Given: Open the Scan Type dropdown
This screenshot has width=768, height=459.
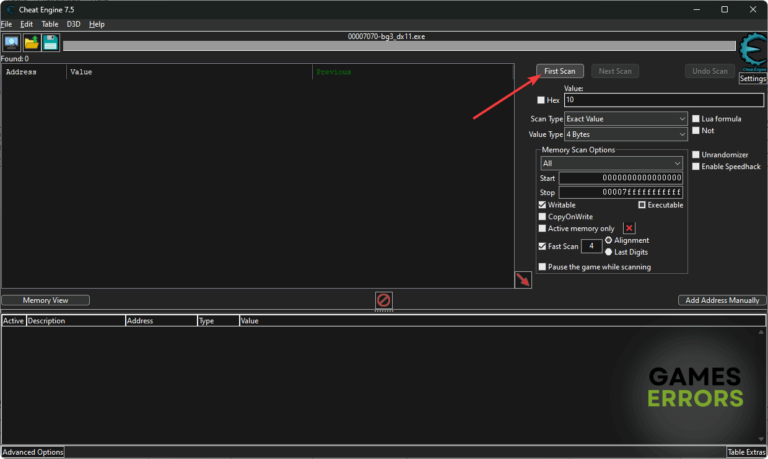Looking at the screenshot, I should [x=624, y=119].
